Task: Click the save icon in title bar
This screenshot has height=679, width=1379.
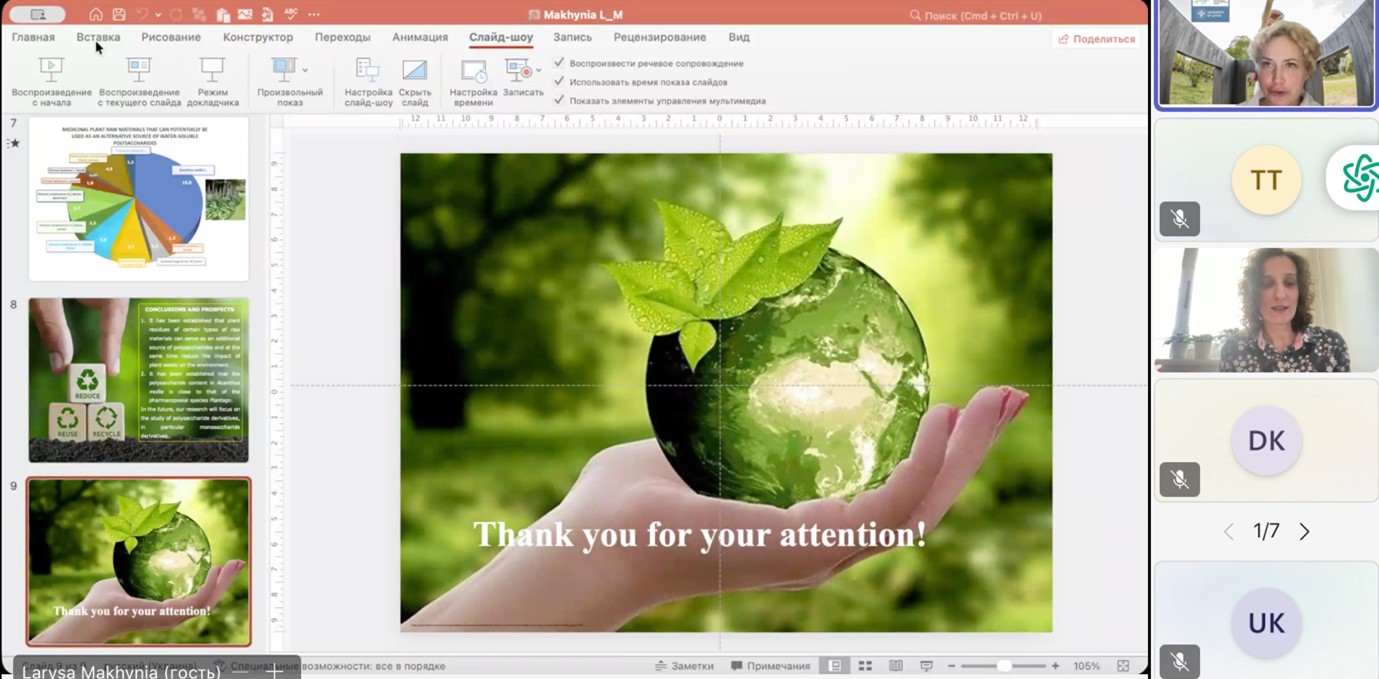Action: [x=119, y=15]
